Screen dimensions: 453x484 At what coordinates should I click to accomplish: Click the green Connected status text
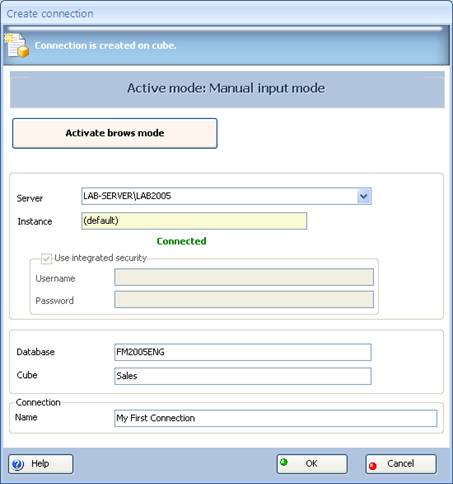tap(181, 241)
